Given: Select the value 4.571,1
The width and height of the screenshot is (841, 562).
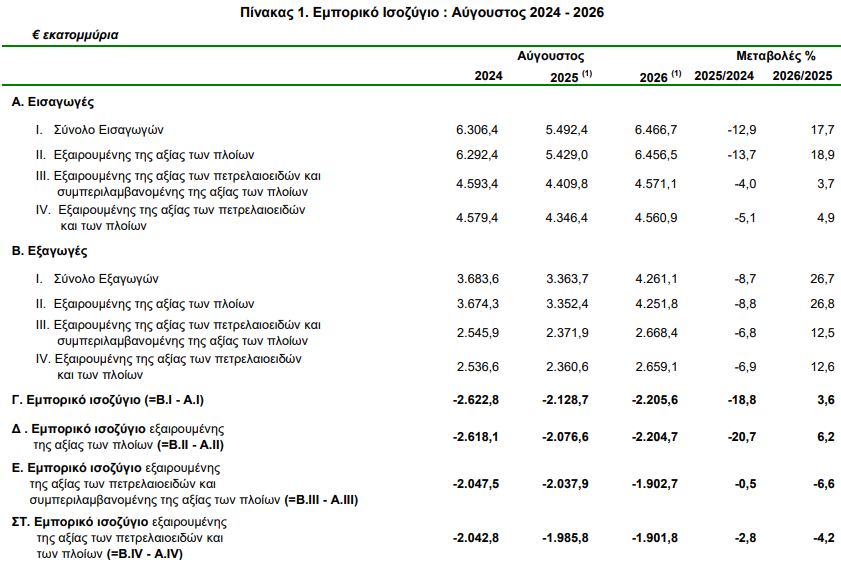Looking at the screenshot, I should click(x=656, y=184).
